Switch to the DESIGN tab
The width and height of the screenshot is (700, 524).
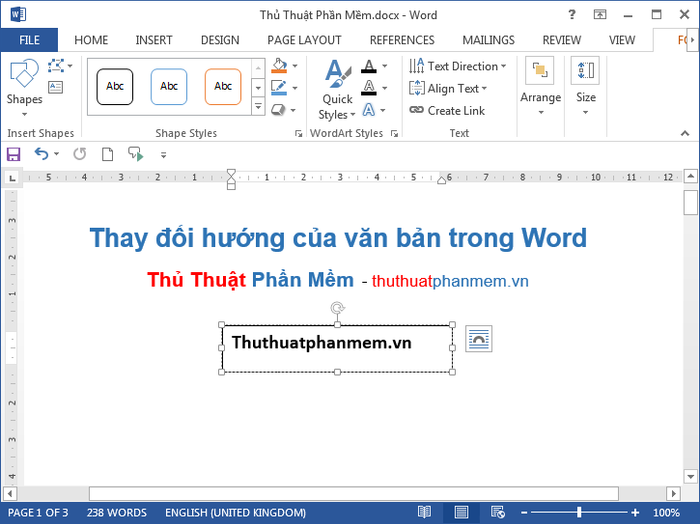tap(220, 40)
